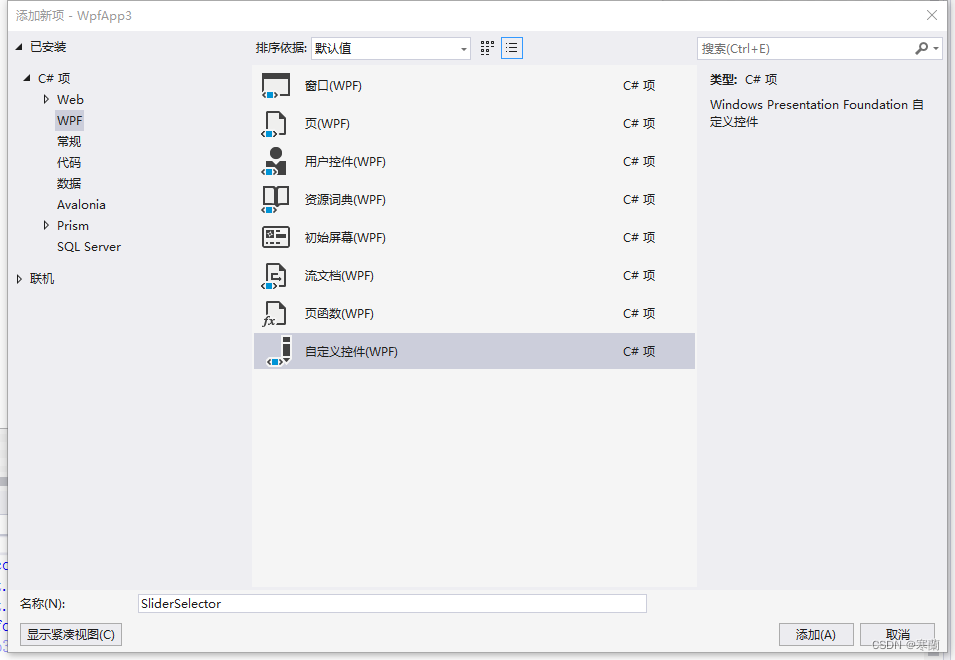The width and height of the screenshot is (955, 660).
Task: Choose the 页函数(WPF) template icon
Action: (x=274, y=313)
